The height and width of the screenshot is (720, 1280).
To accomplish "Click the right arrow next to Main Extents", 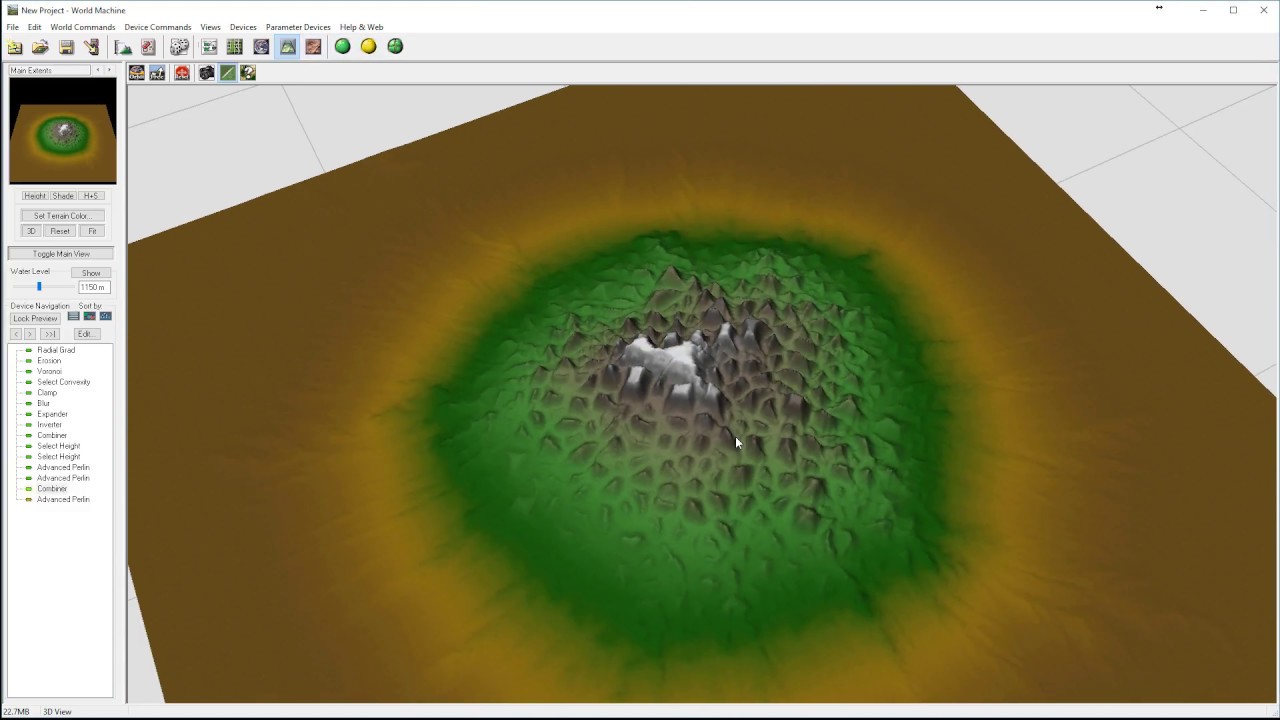I will (109, 71).
